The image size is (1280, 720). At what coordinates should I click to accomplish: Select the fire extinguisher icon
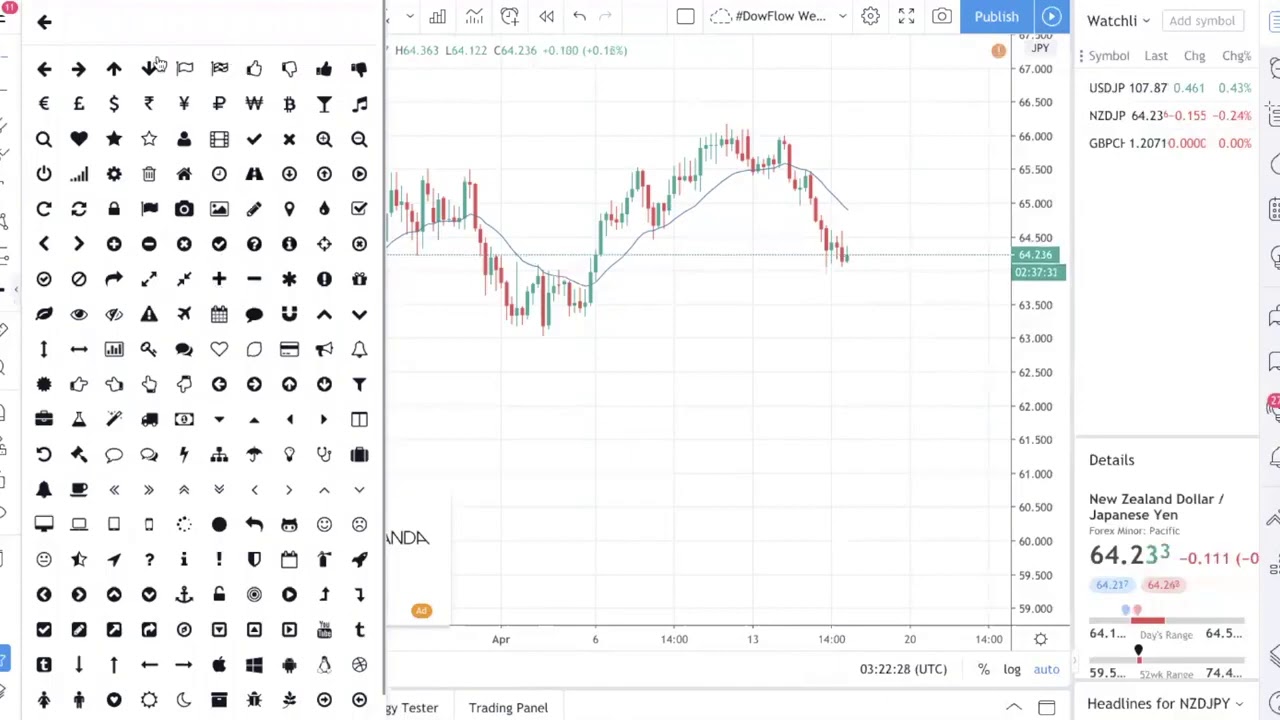pyautogui.click(x=324, y=559)
